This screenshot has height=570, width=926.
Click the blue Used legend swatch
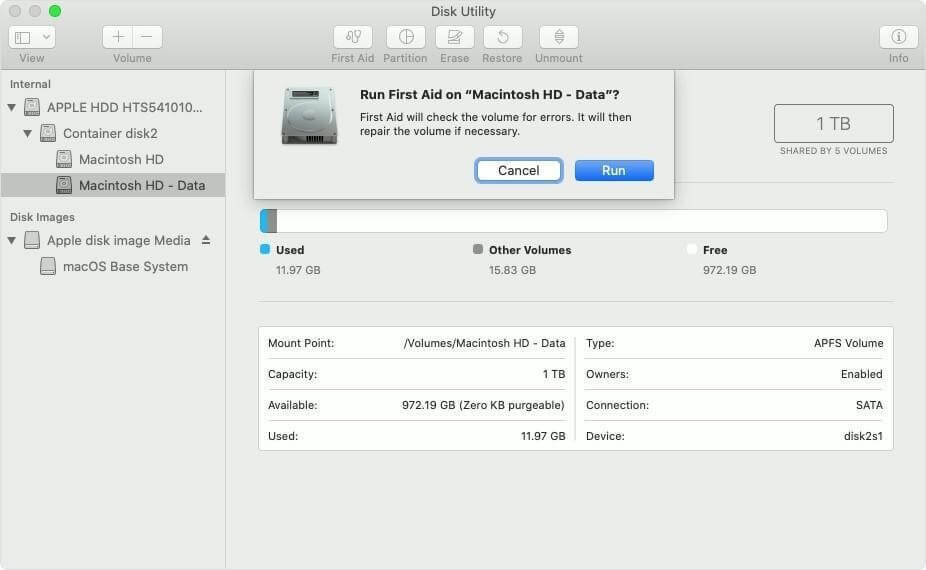tap(265, 250)
